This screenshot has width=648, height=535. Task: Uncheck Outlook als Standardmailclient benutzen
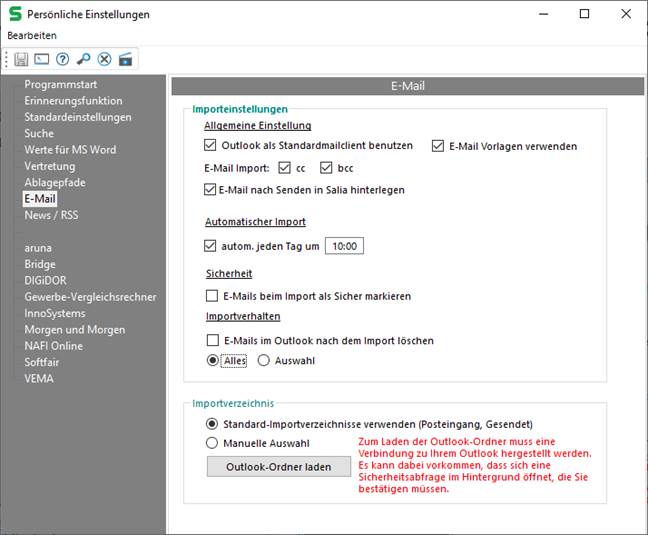coord(211,146)
